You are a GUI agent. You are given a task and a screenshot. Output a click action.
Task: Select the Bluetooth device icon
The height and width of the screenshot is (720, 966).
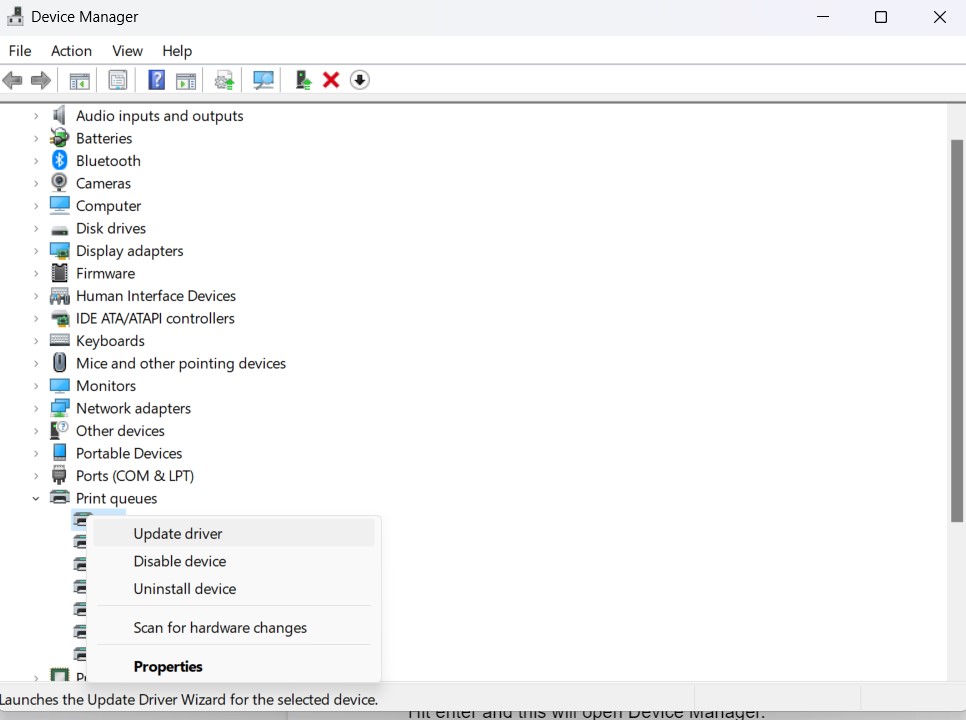click(x=59, y=160)
